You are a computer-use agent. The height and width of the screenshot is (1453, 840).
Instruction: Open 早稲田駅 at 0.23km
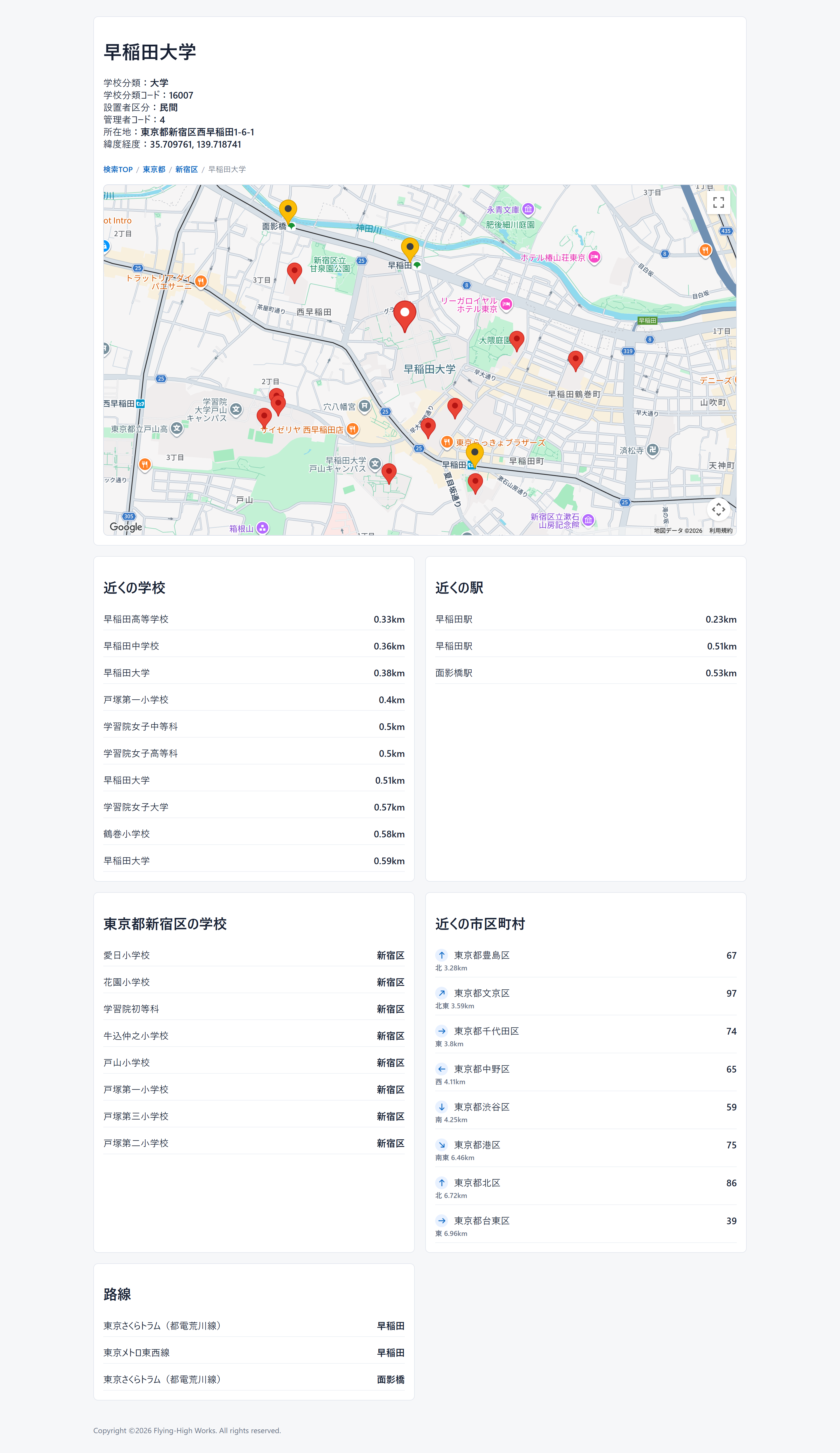click(586, 619)
